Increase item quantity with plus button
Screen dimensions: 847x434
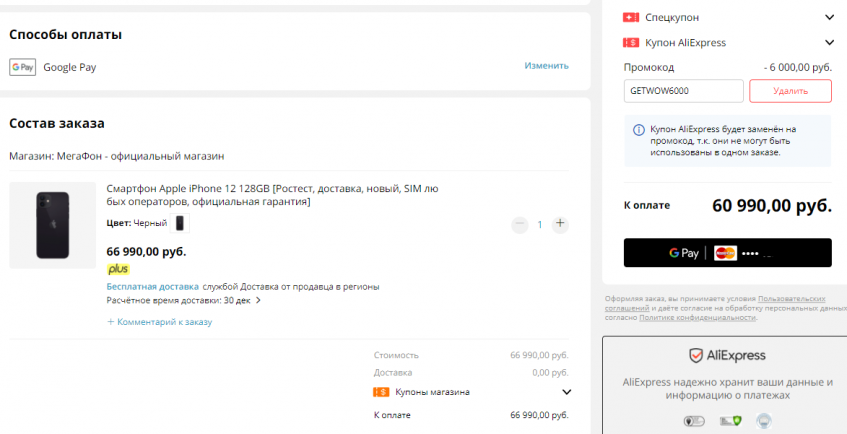click(x=560, y=224)
